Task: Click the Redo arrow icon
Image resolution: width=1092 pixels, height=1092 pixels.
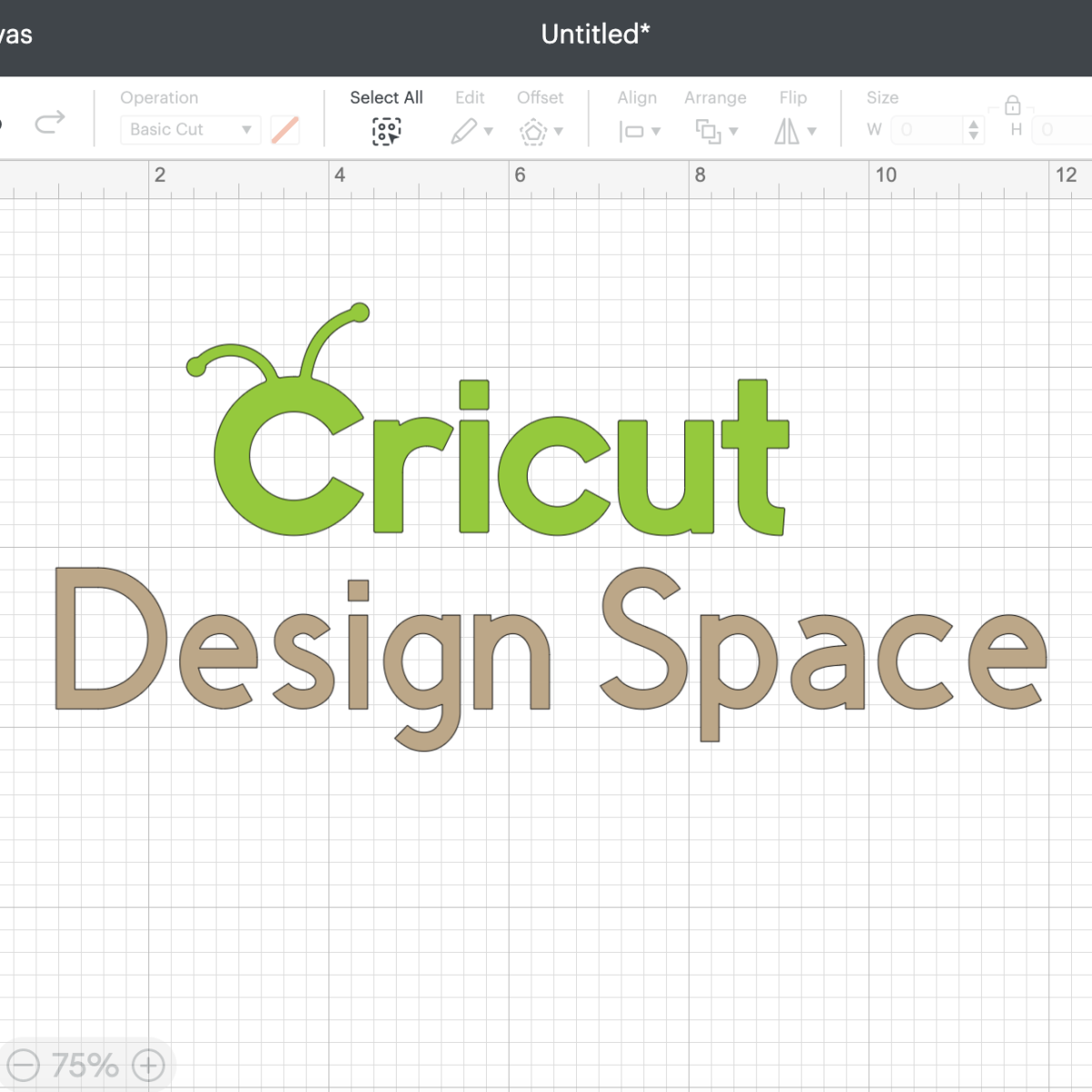Action: pos(50,121)
